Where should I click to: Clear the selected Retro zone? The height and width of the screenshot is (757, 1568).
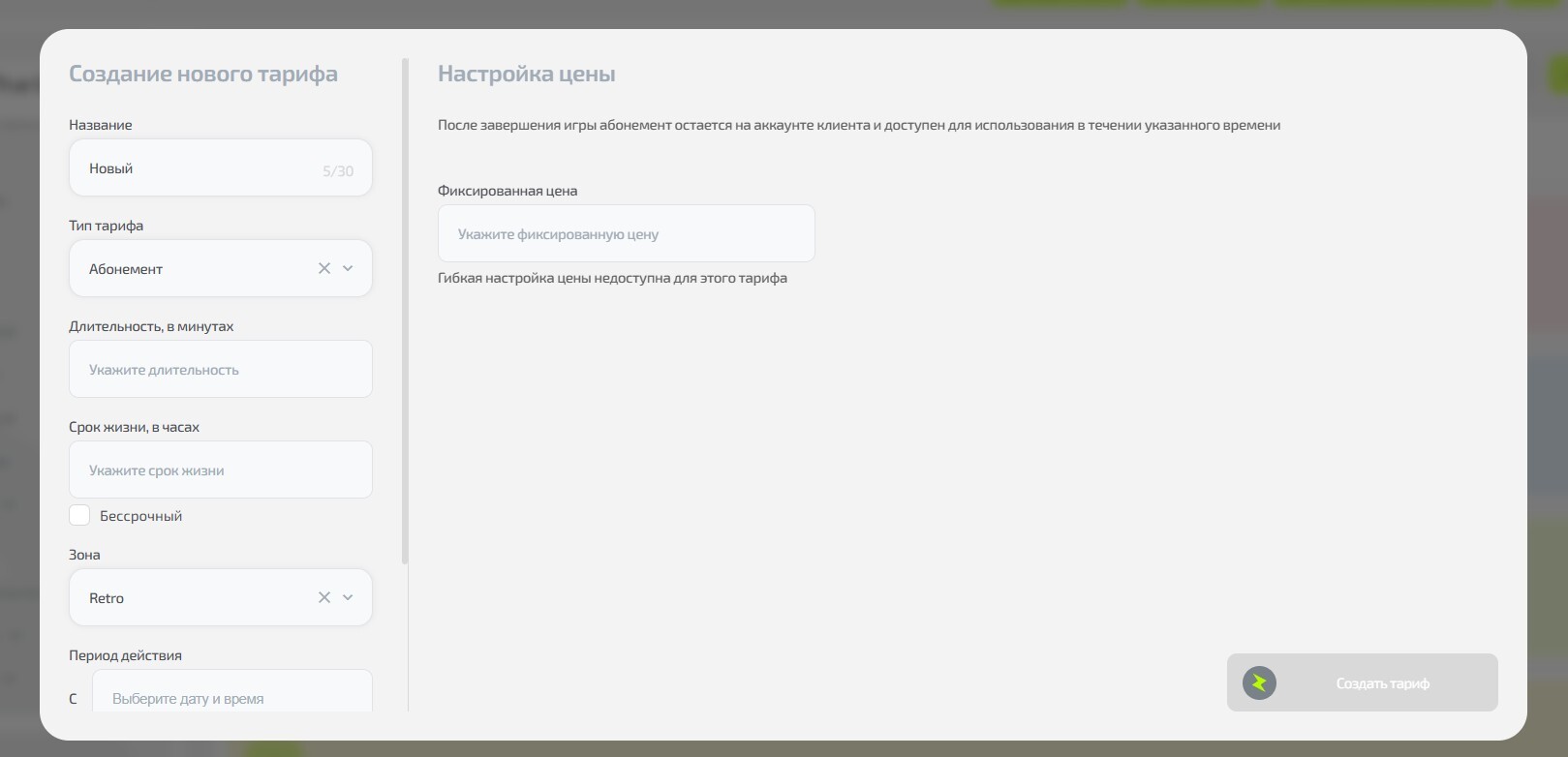coord(324,597)
